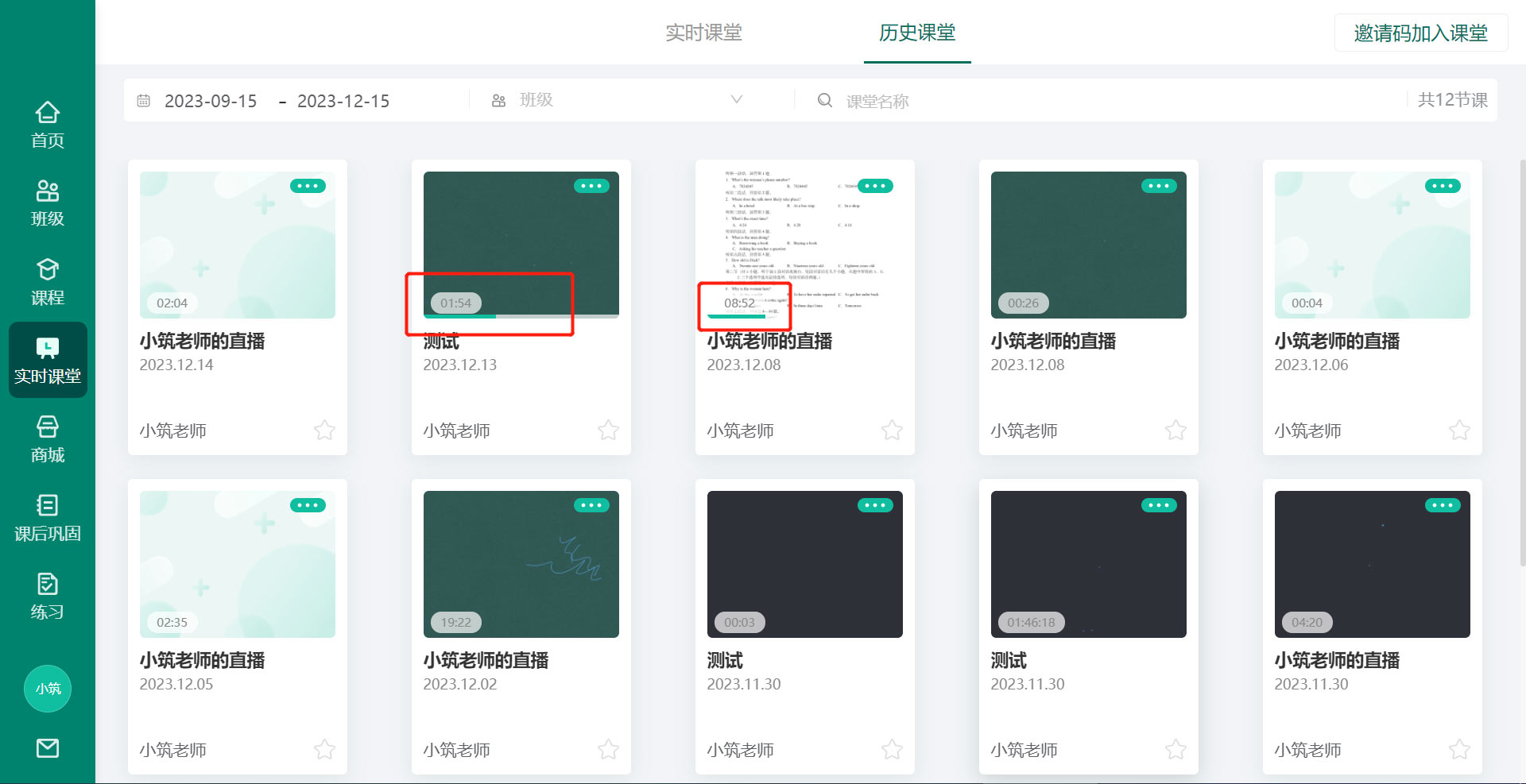Image resolution: width=1526 pixels, height=784 pixels.
Task: Click the 实时课堂 sidebar icon
Action: click(x=47, y=359)
